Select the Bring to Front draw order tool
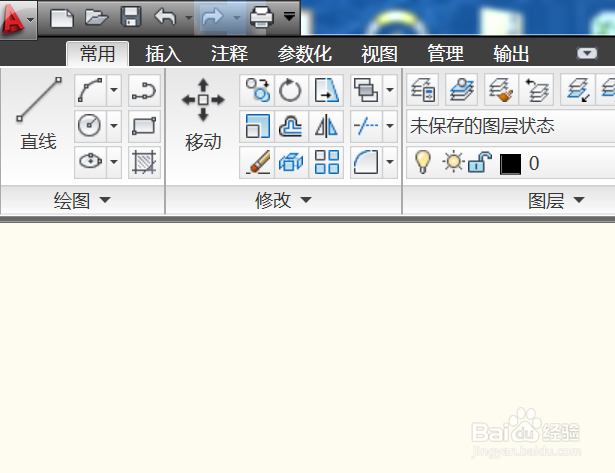This screenshot has height=473, width=615. [366, 90]
